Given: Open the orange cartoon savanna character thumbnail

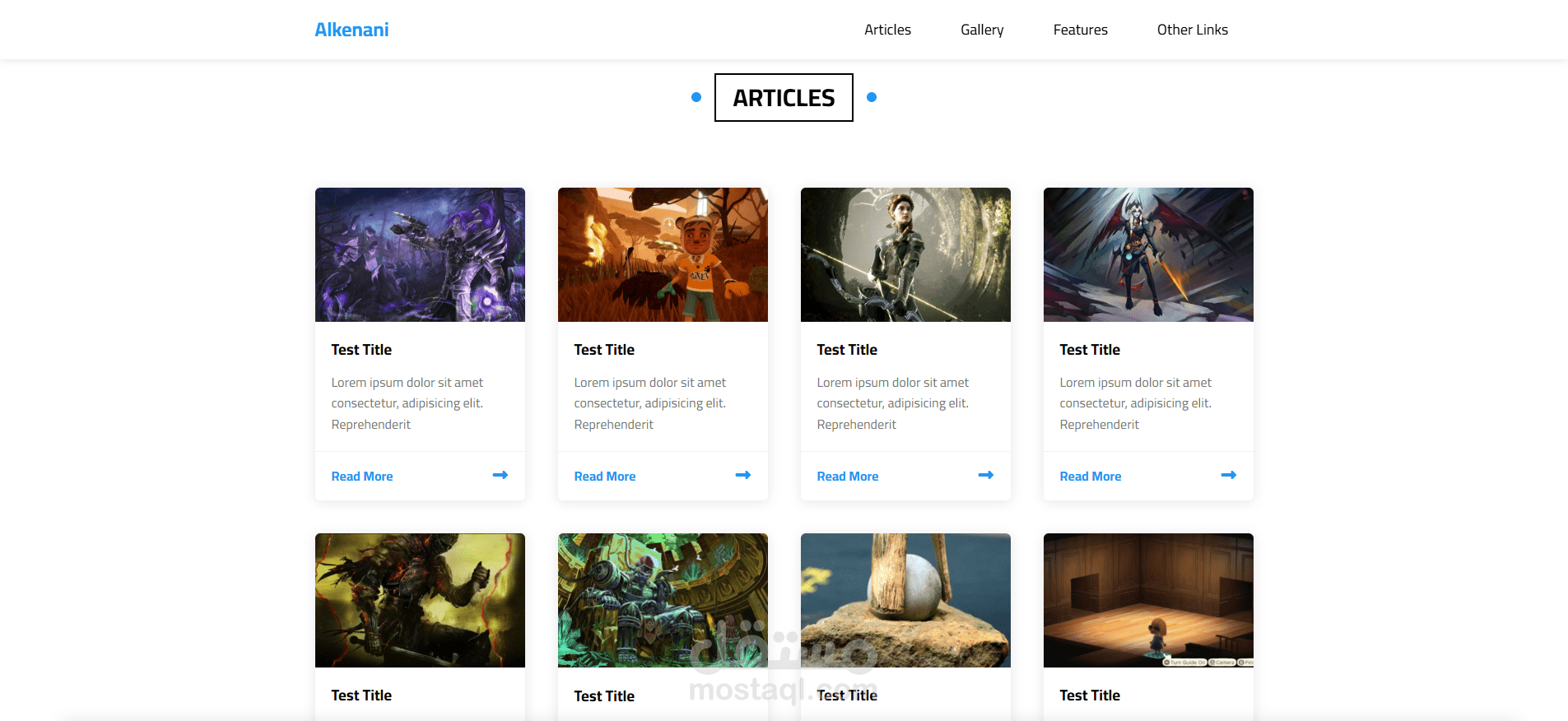Looking at the screenshot, I should click(663, 254).
